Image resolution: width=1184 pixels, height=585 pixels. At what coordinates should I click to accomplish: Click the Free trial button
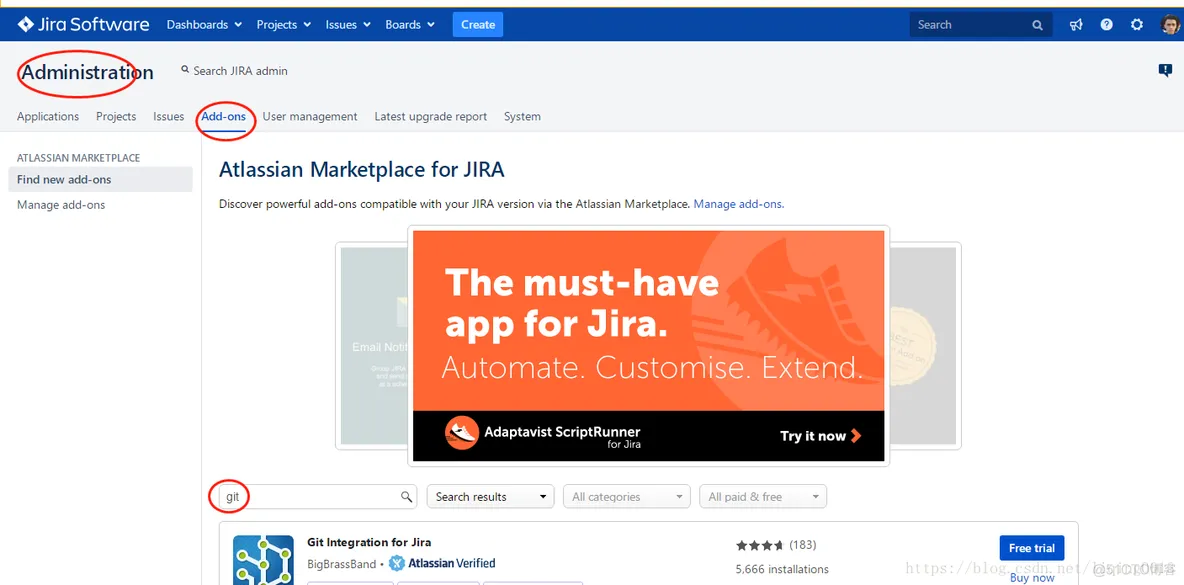pos(1031,548)
